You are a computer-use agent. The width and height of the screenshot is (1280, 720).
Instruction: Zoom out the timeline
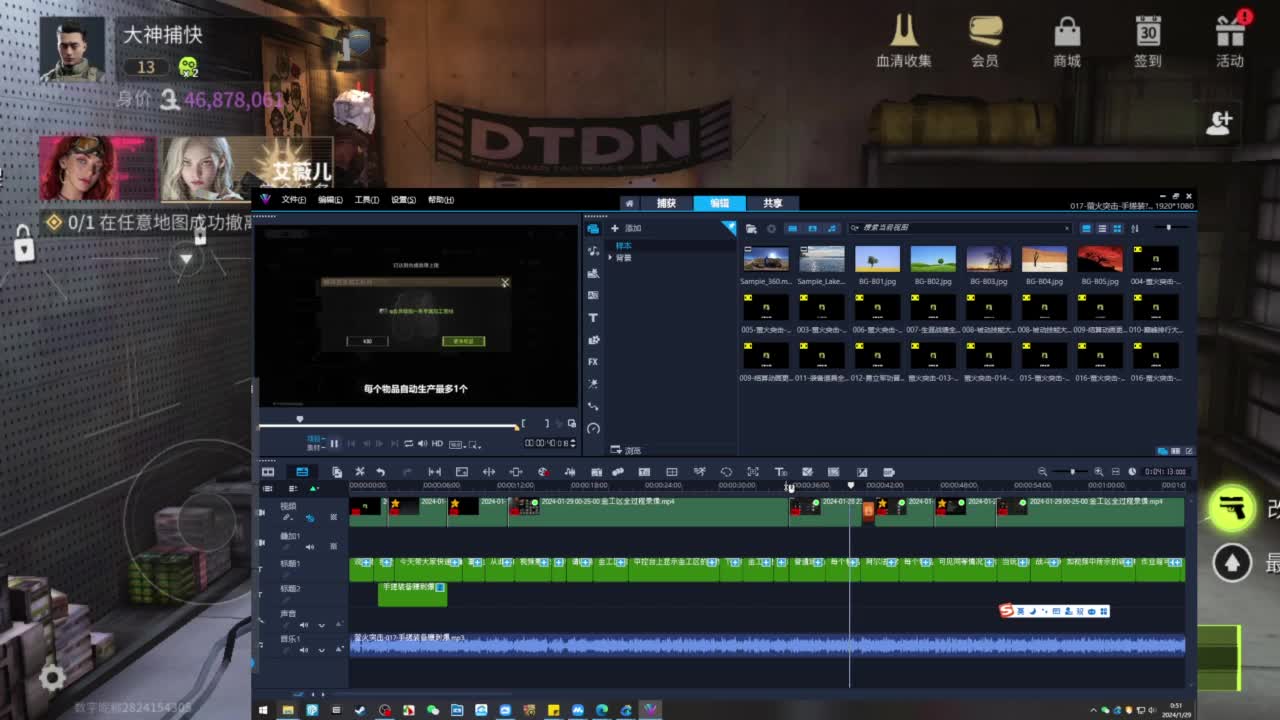(1042, 472)
